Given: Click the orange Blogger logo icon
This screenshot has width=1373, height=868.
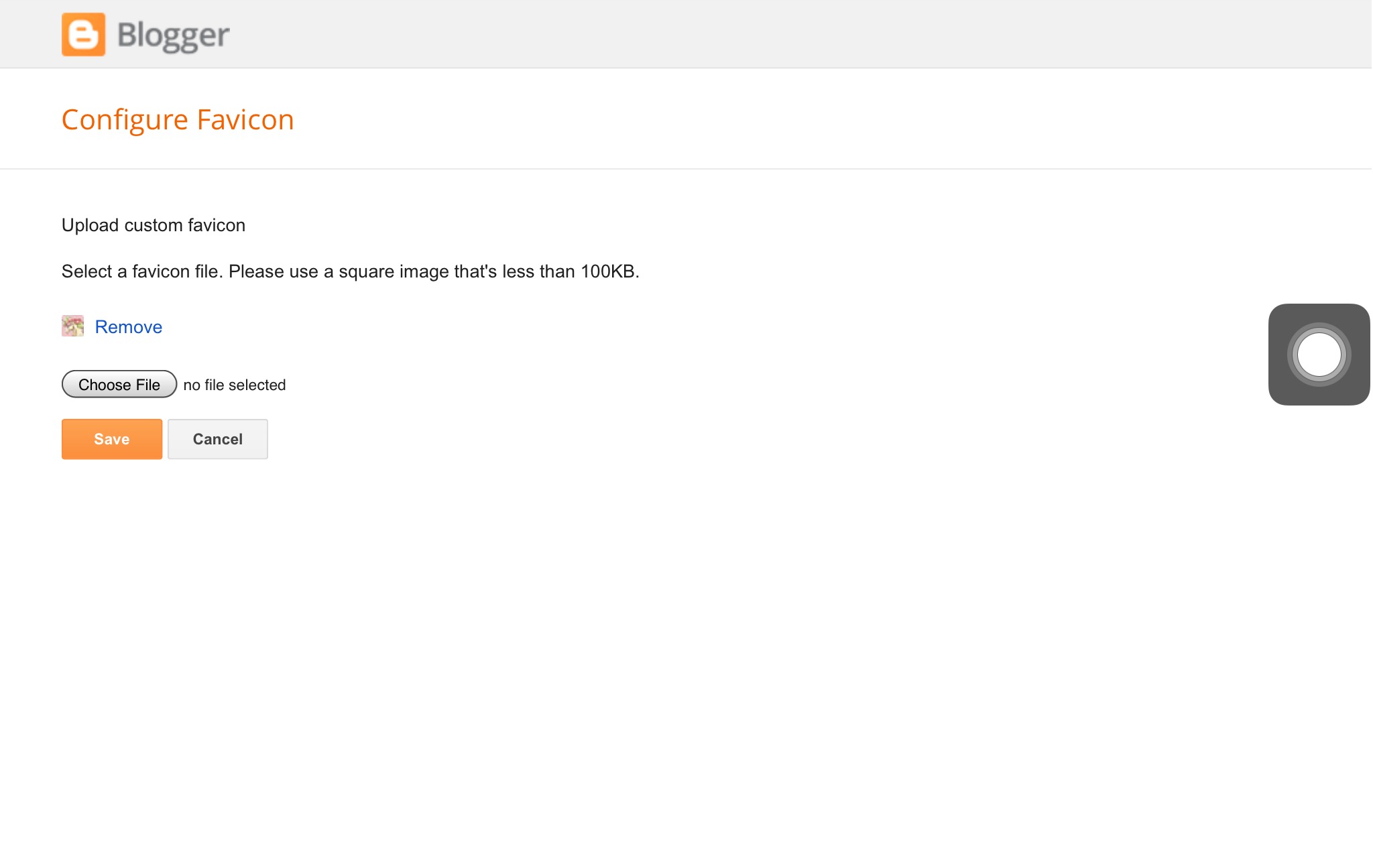Looking at the screenshot, I should point(83,34).
